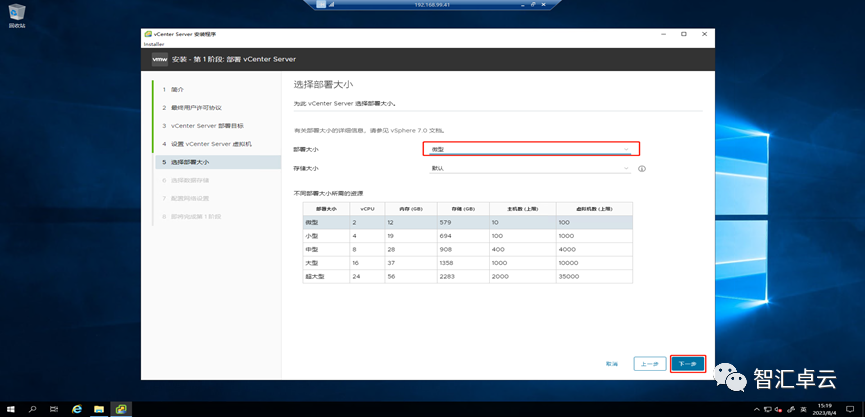Click disabled step 8 即将完成第 1 阶段
This screenshot has width=865, height=417.
191,216
